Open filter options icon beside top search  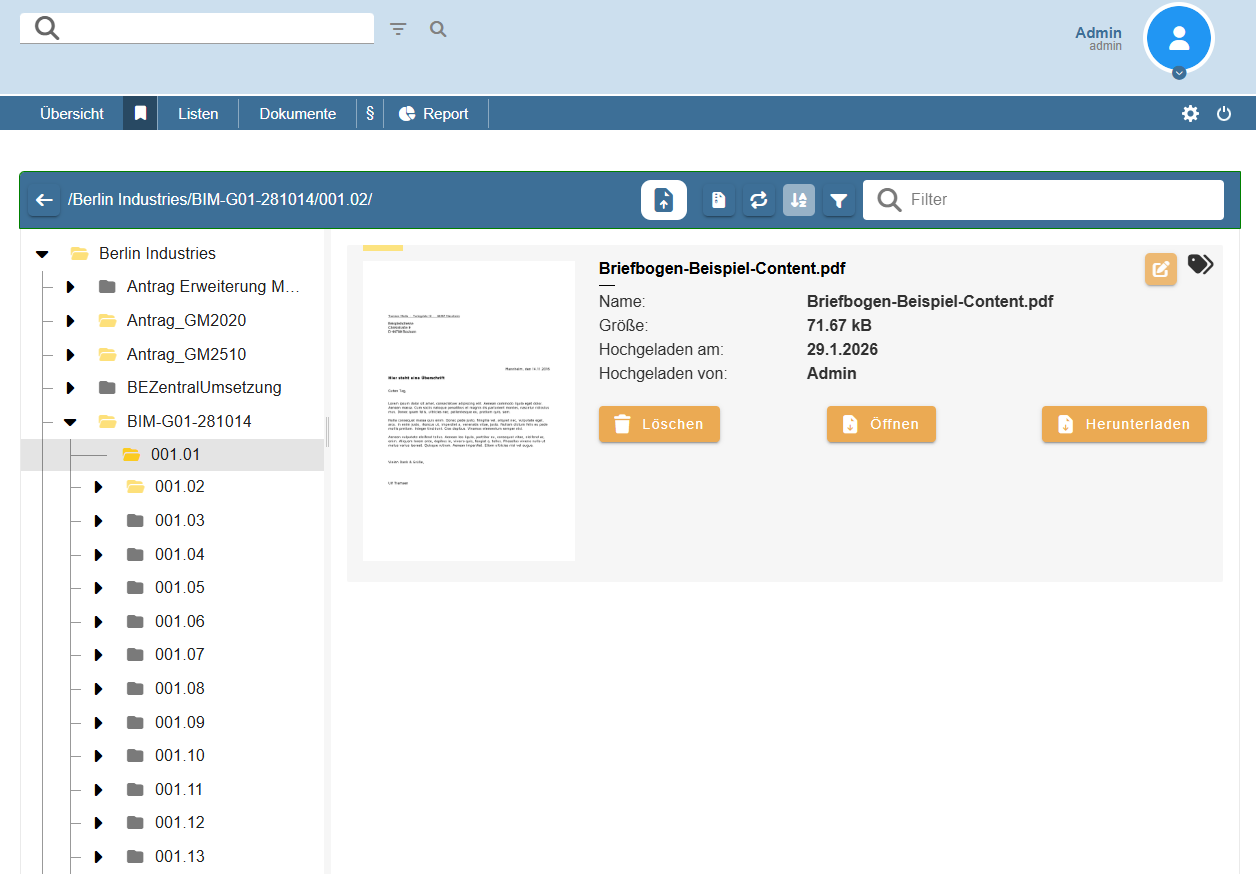398,29
